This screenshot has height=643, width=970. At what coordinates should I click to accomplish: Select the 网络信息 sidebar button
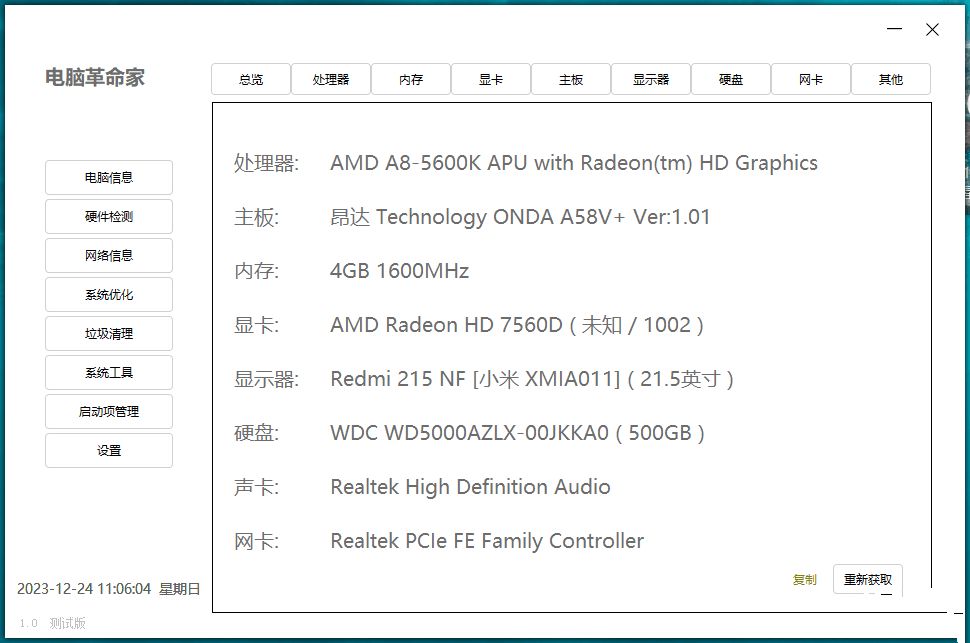[109, 255]
